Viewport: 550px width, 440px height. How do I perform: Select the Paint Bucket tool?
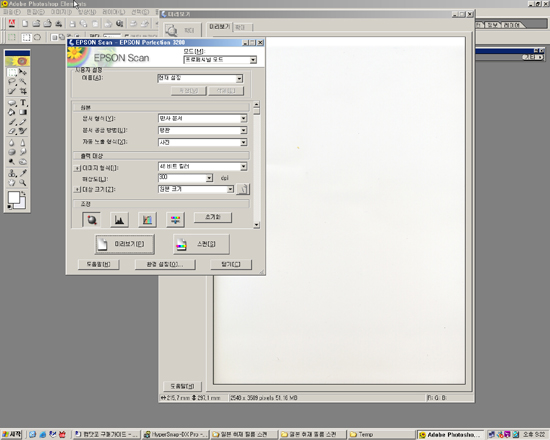12,112
